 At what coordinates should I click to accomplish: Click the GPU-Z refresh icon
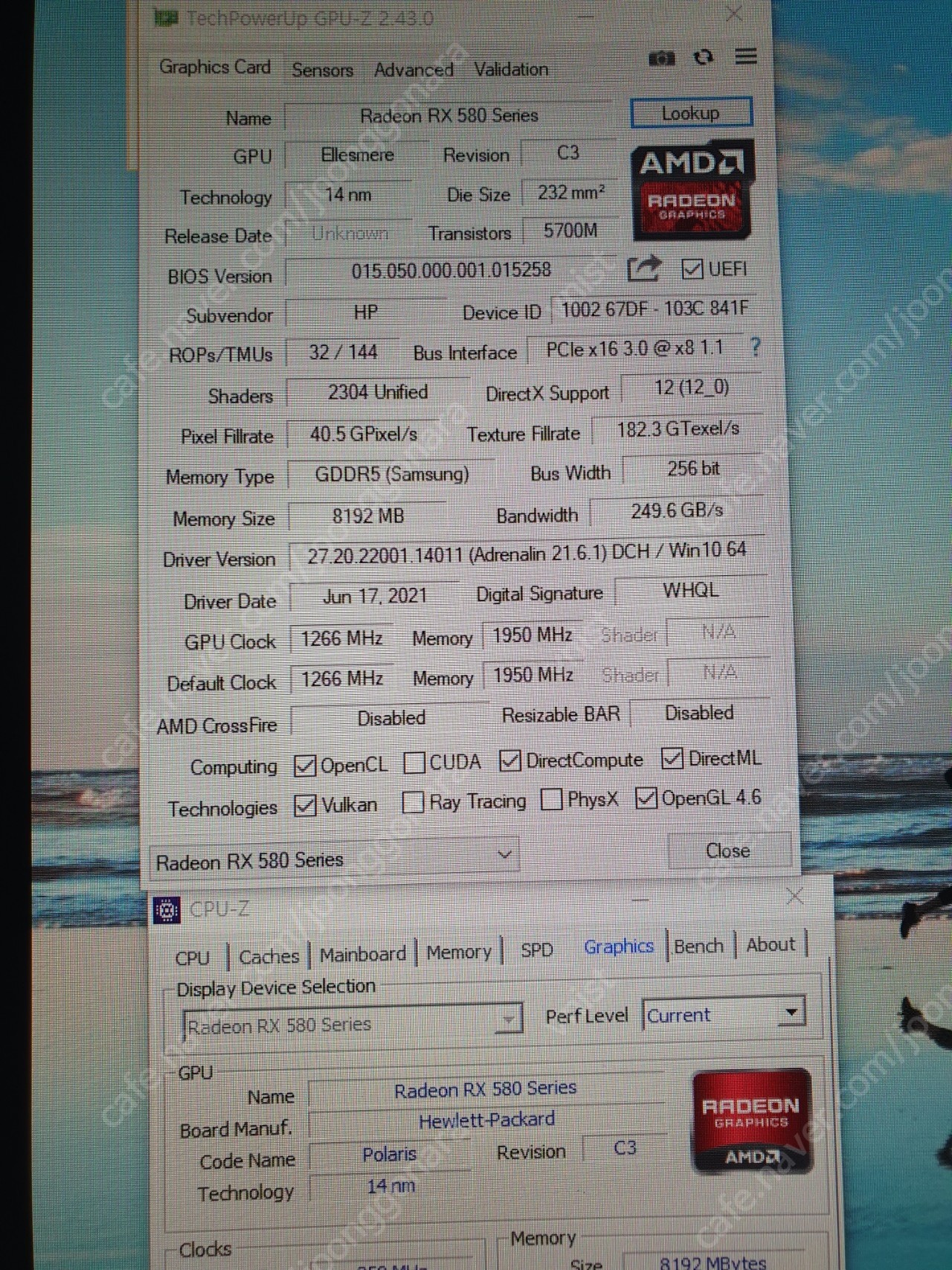coord(703,57)
